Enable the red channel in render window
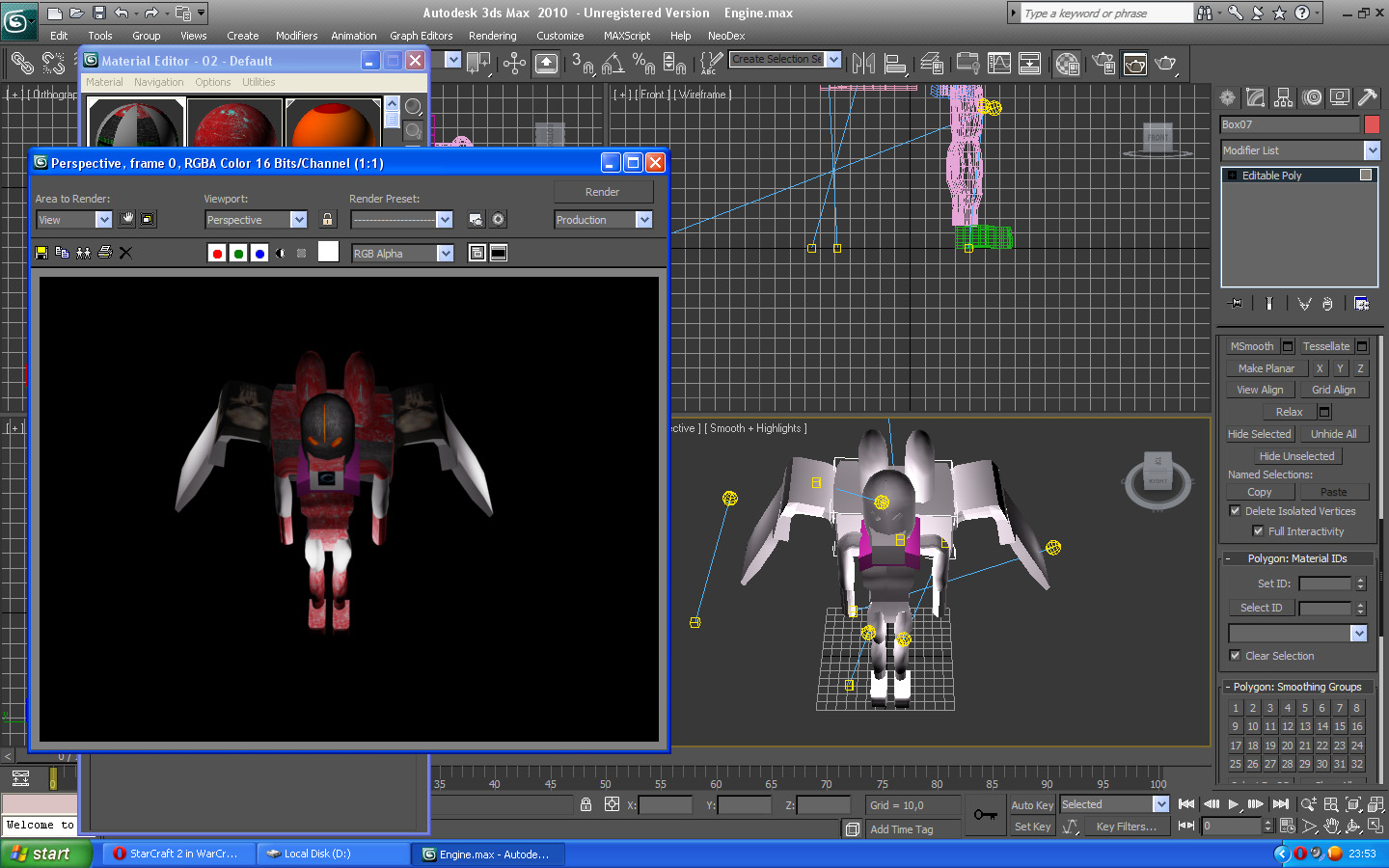This screenshot has width=1389, height=868. pos(217,253)
